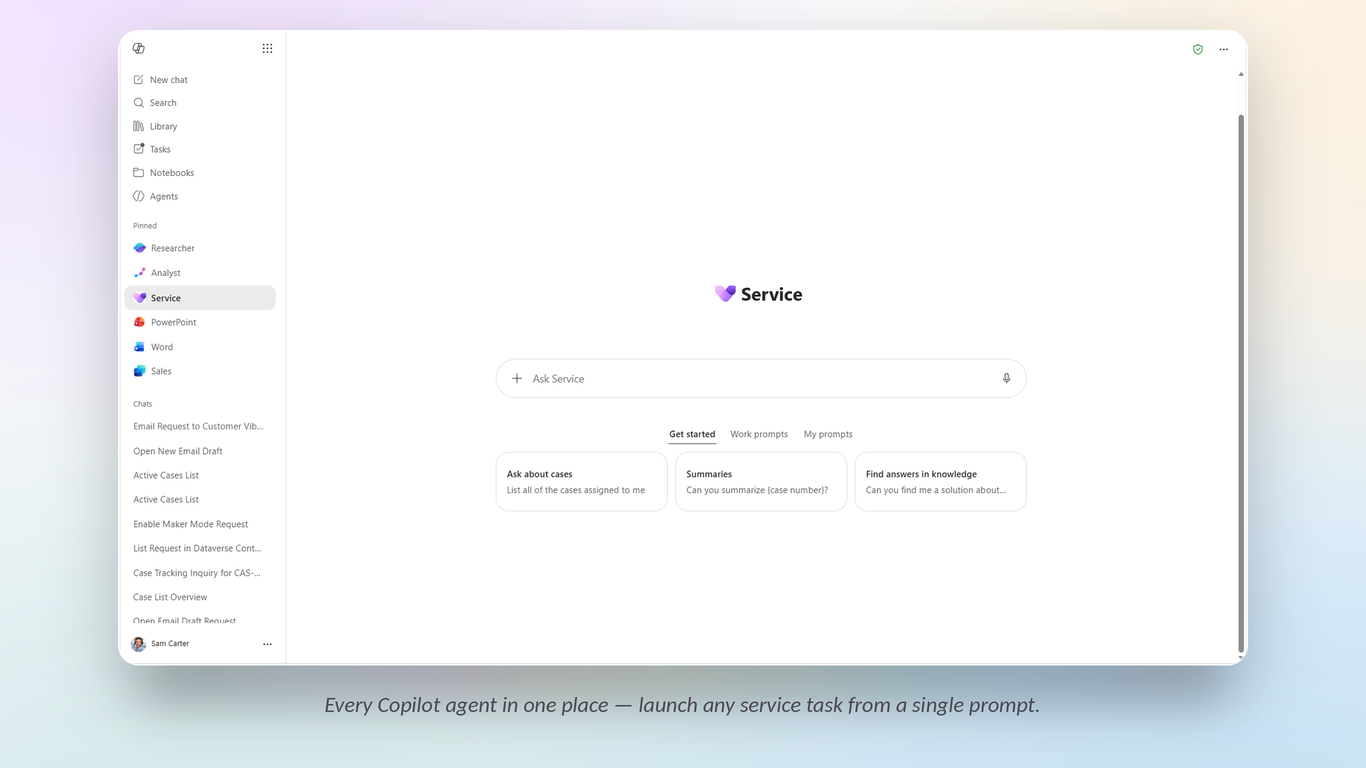Screen dimensions: 1366x768
Task: Open the apps grid launcher
Action: (x=267, y=48)
